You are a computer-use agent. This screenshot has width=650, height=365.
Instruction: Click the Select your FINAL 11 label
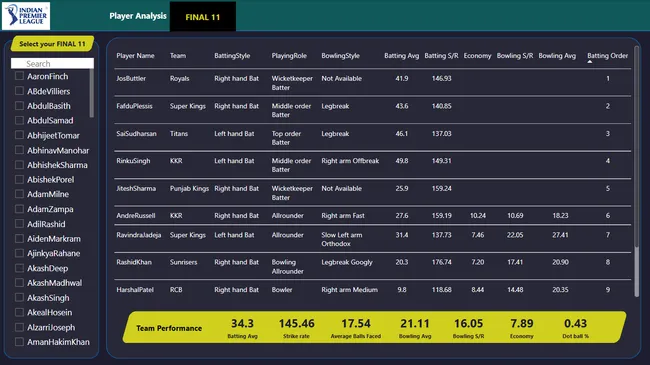click(52, 44)
